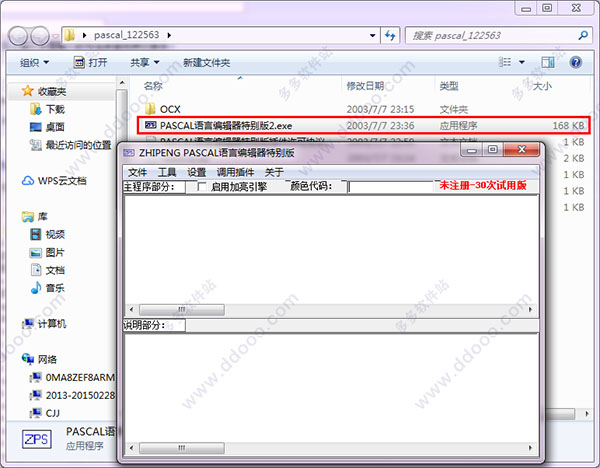This screenshot has width=600, height=468.
Task: Click the Explorer back navigation button
Action: coord(18,36)
